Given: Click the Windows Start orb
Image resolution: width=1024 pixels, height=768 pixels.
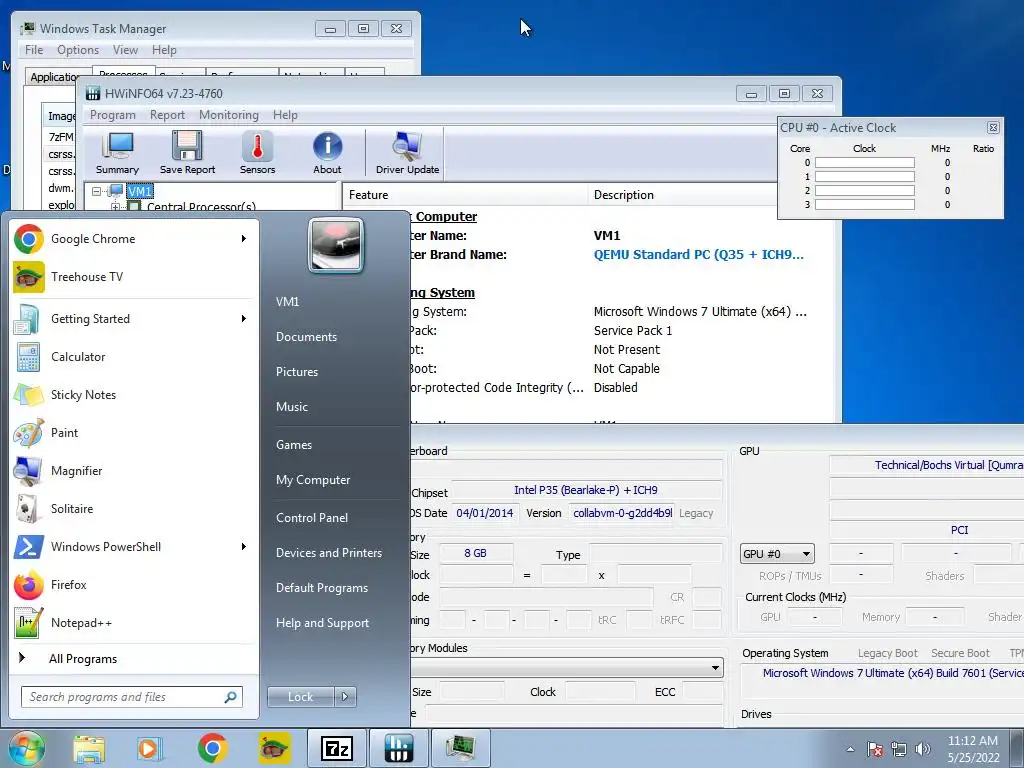Looking at the screenshot, I should 26,748.
